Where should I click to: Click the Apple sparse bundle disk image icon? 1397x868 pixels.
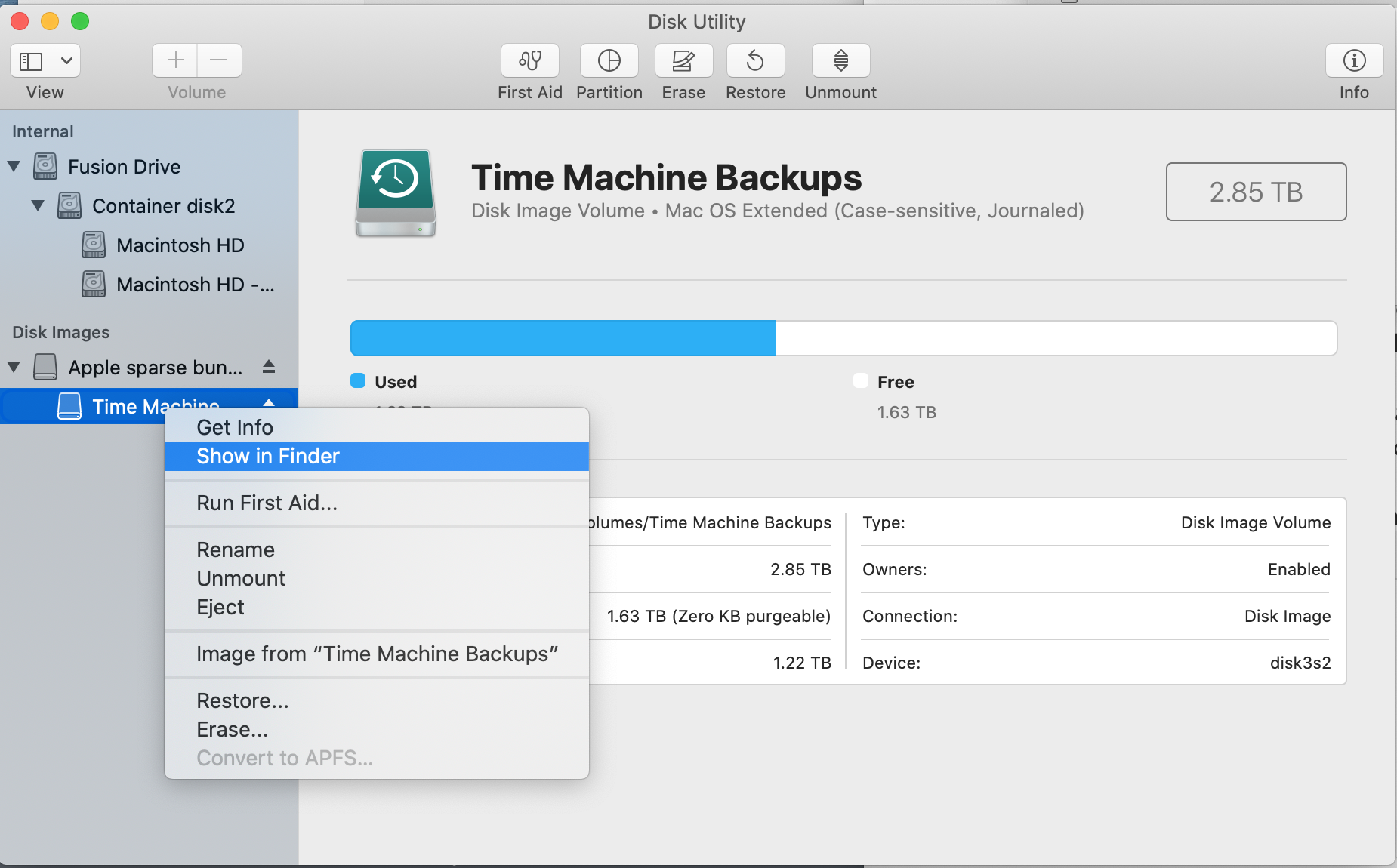[45, 367]
